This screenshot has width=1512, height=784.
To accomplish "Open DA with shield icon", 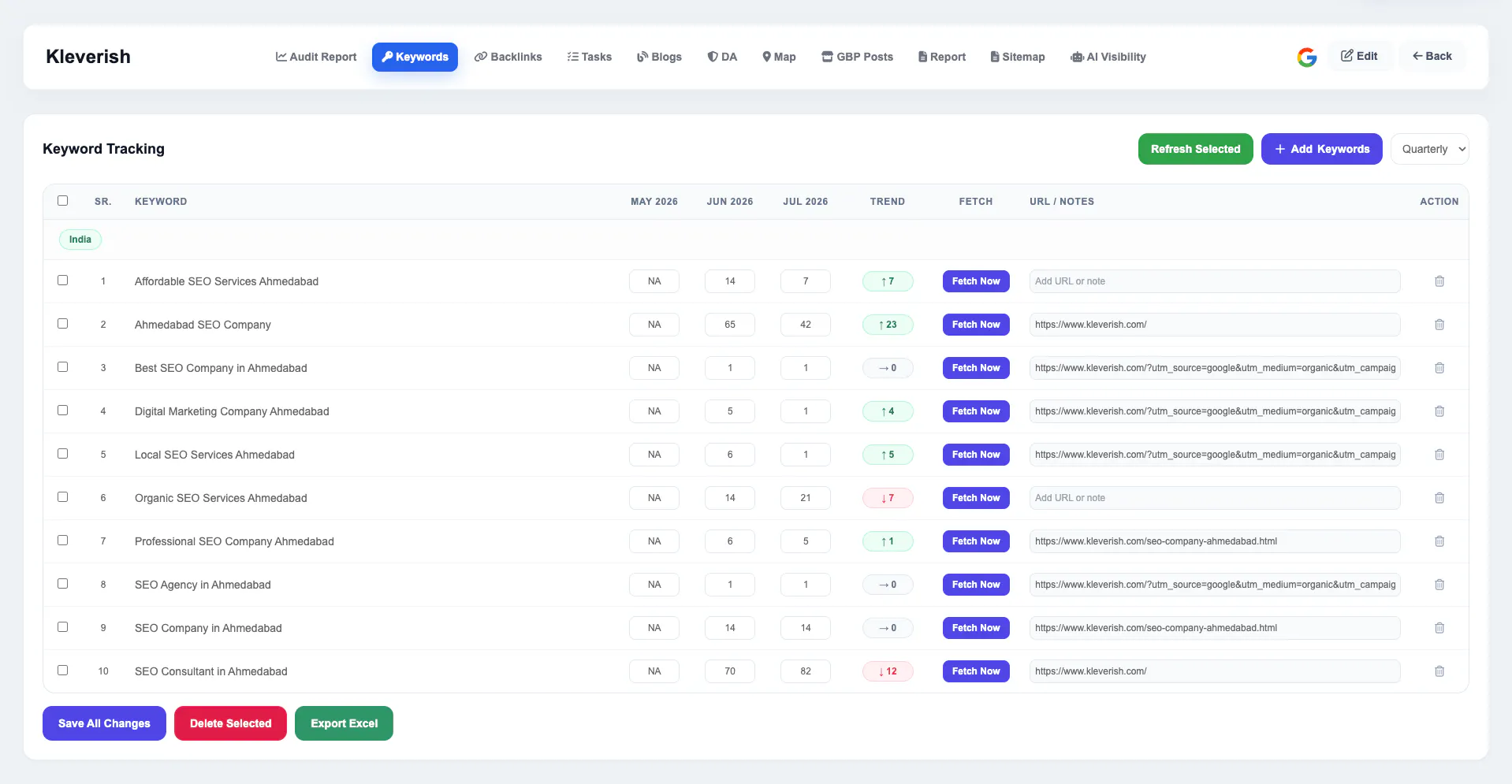I will pyautogui.click(x=722, y=57).
